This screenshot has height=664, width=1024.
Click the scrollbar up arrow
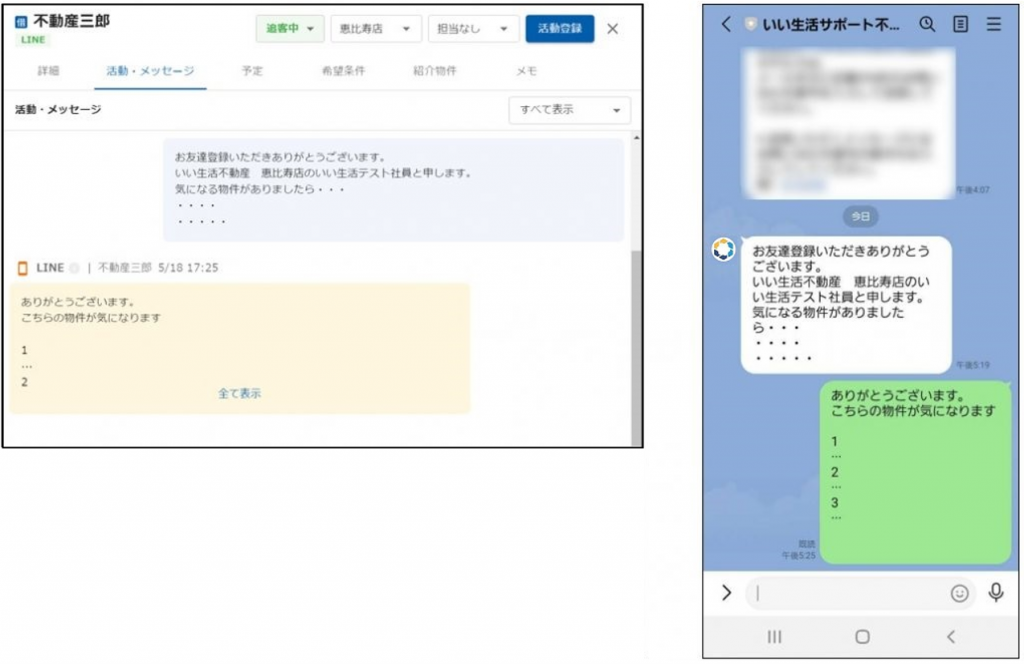[x=636, y=138]
